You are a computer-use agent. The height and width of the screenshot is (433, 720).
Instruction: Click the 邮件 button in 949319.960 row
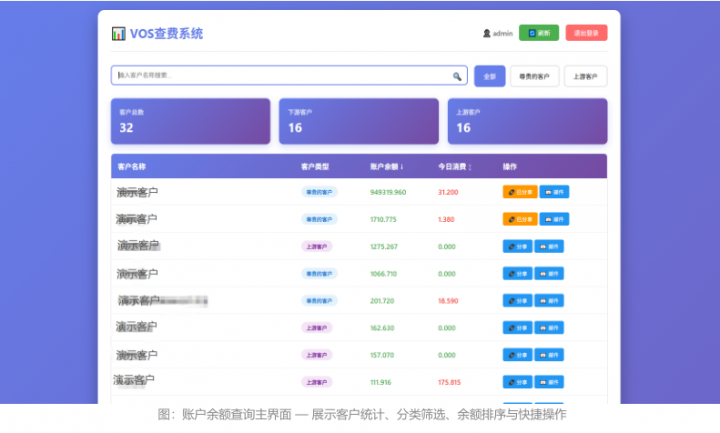pos(554,192)
